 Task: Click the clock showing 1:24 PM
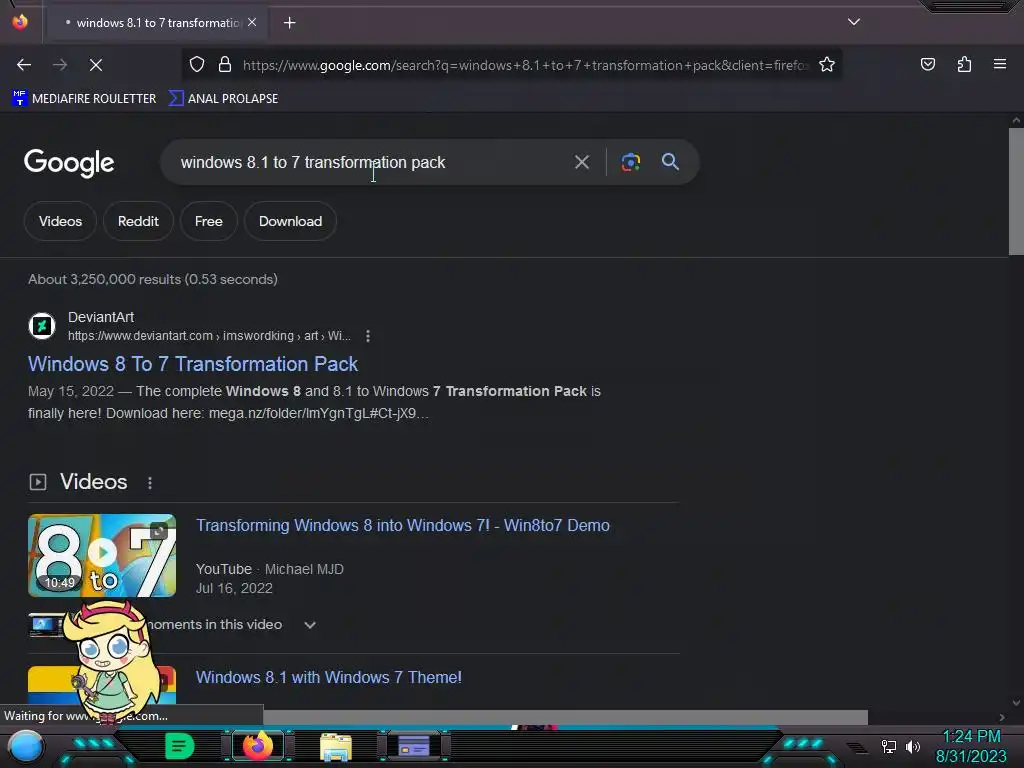pos(971,737)
